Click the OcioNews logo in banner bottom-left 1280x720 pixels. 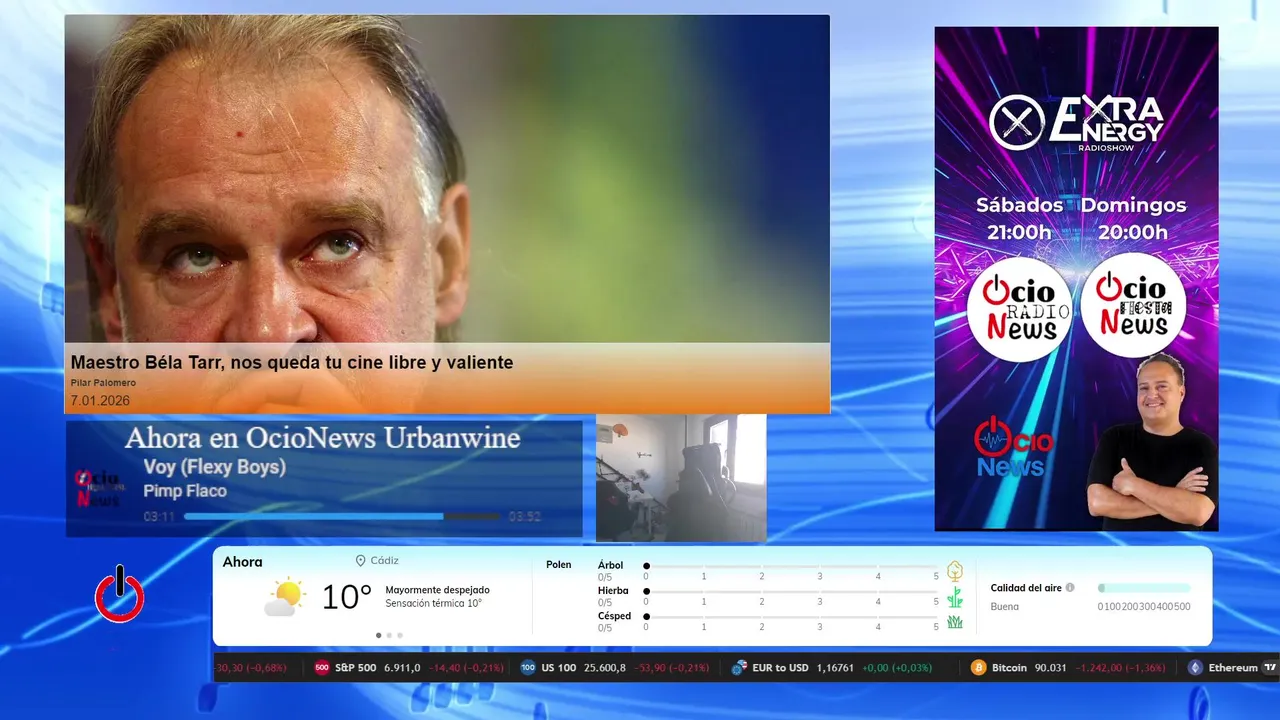1012,448
